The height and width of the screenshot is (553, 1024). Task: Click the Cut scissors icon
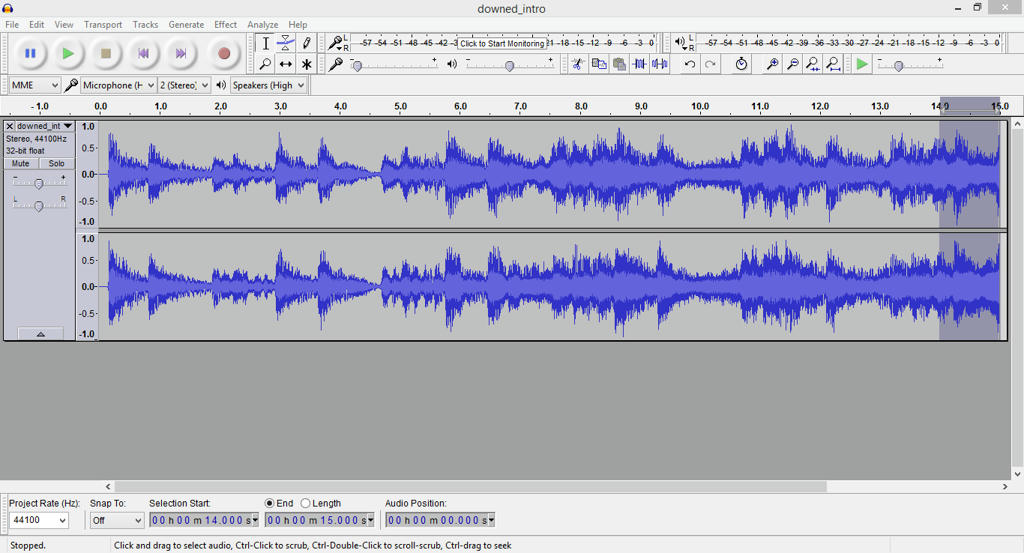pos(577,64)
